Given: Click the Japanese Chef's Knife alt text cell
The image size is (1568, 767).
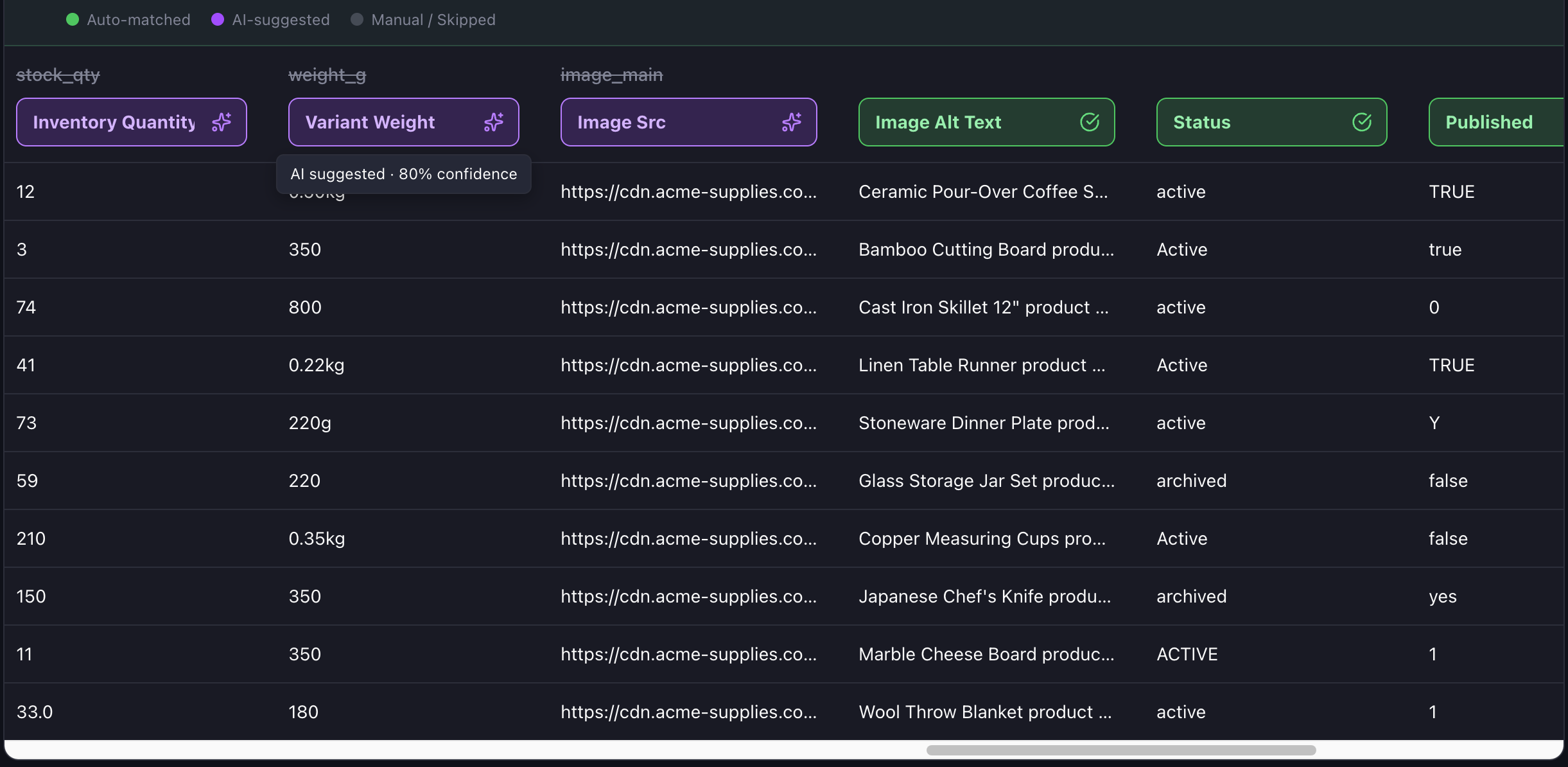Looking at the screenshot, I should point(985,596).
